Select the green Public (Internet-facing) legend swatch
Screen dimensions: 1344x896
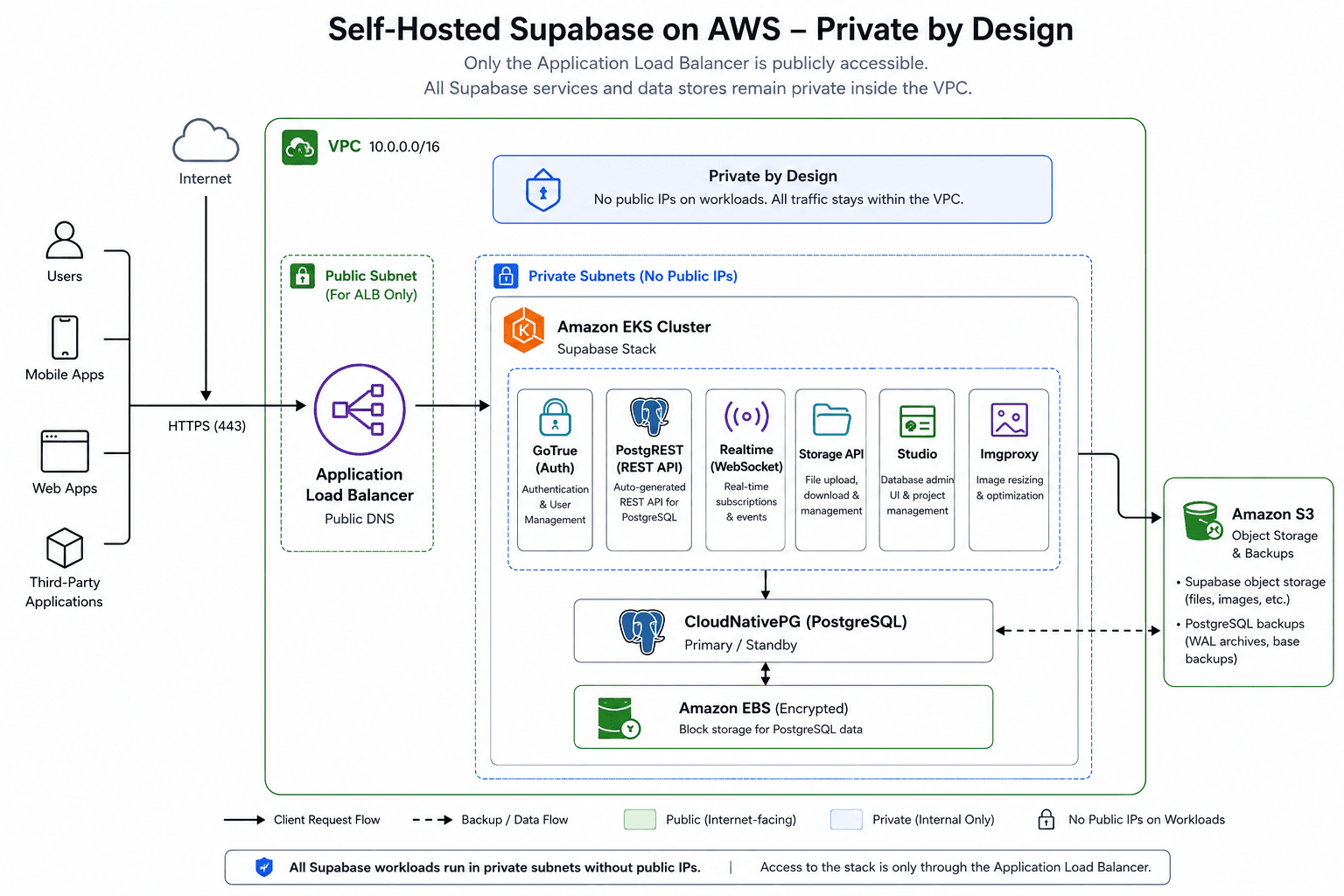640,820
